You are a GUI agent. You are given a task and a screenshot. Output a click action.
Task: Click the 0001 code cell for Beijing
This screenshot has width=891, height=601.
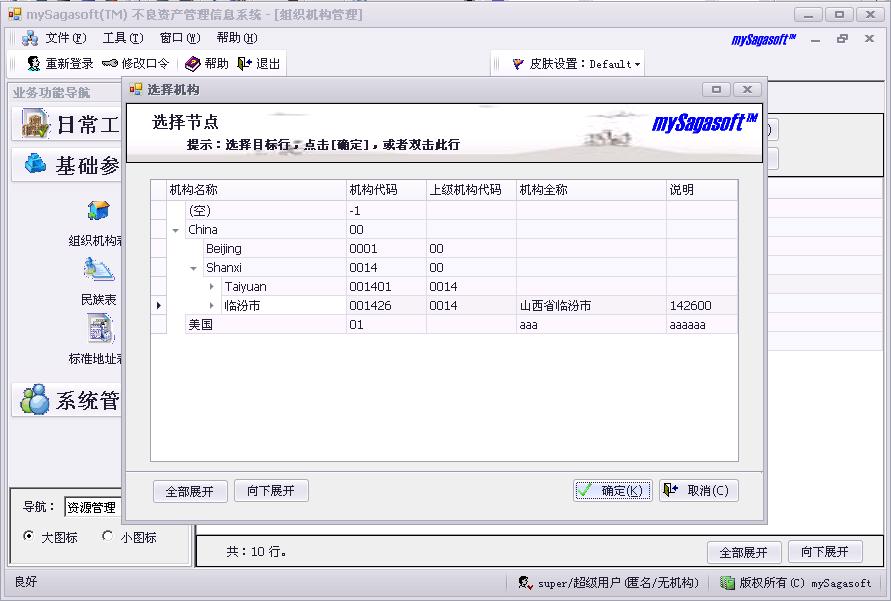click(386, 249)
